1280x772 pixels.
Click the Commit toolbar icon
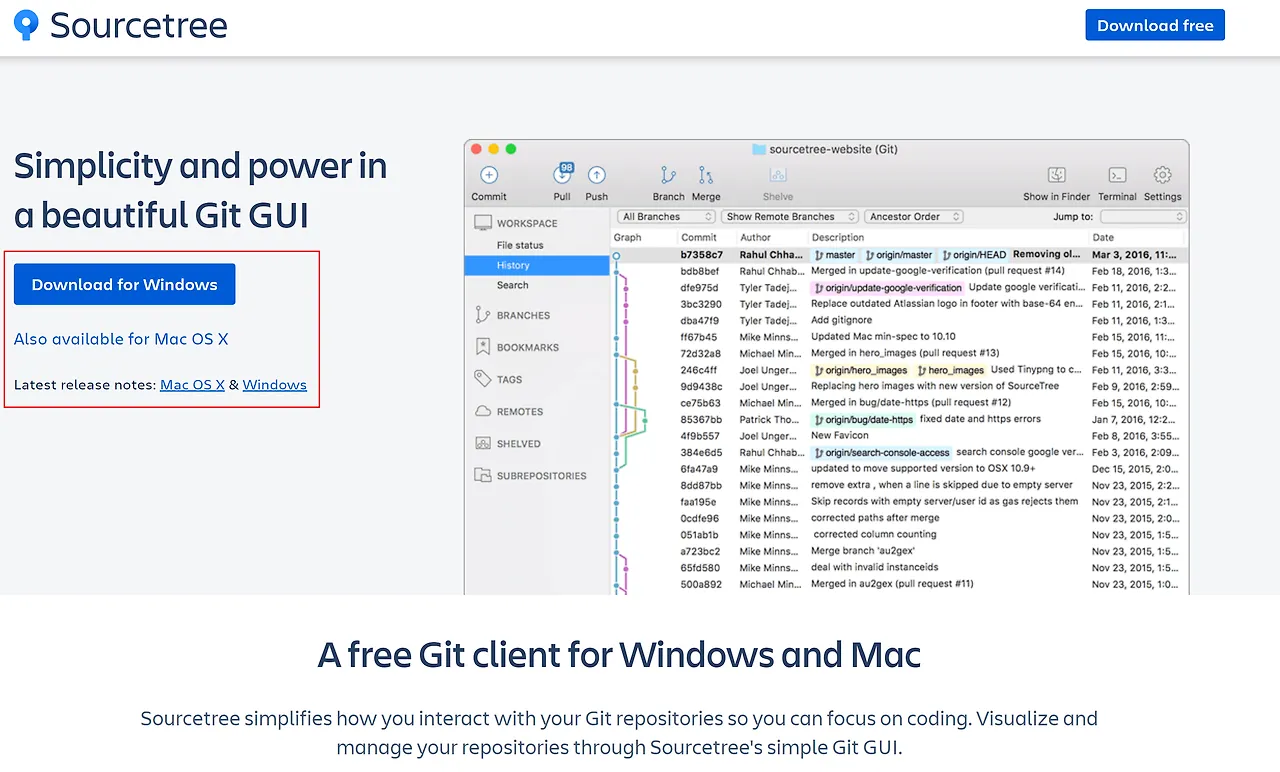point(489,175)
